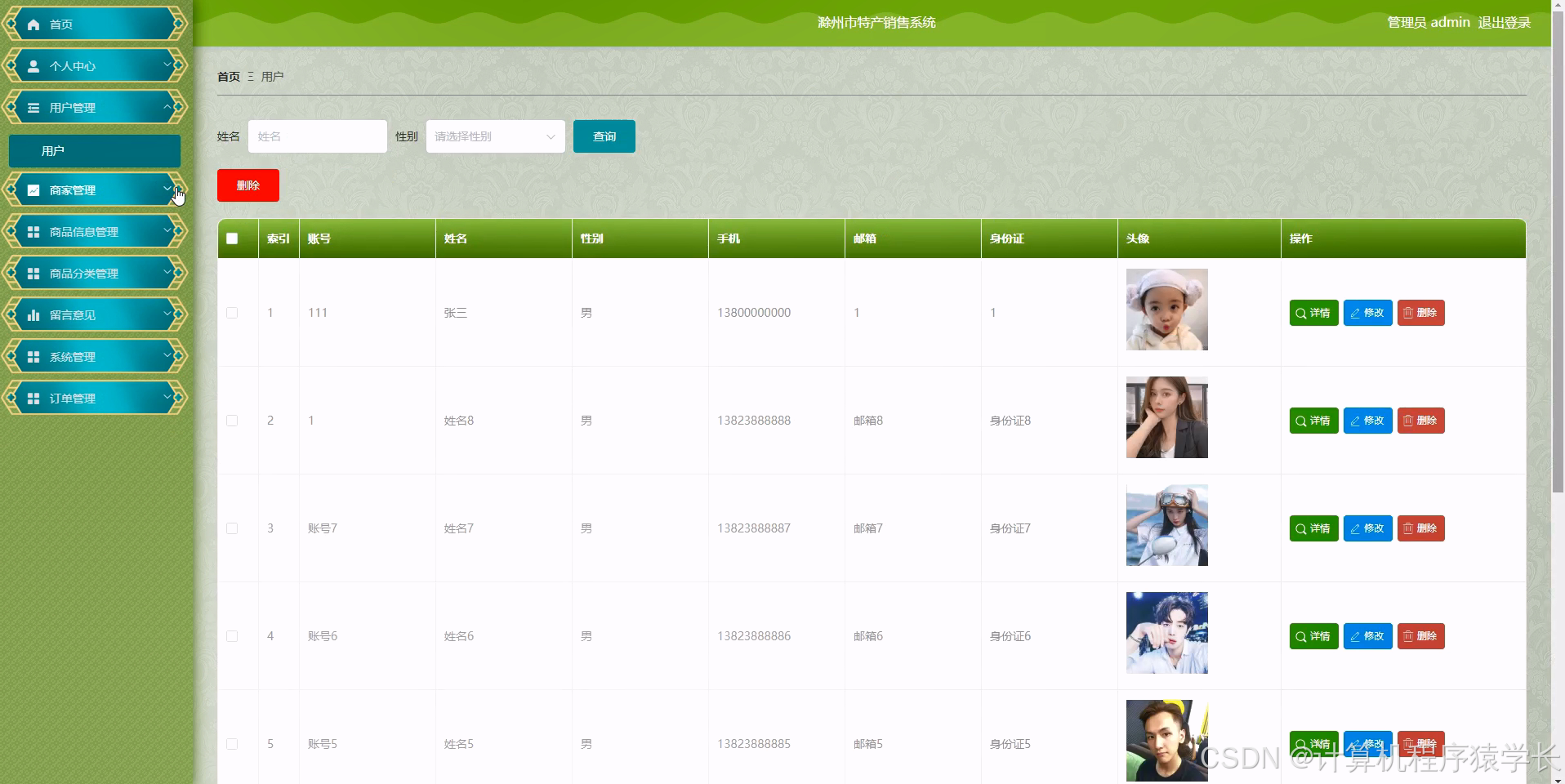Click the red 删除 batch delete button
Viewport: 1565px width, 784px height.
coord(248,185)
